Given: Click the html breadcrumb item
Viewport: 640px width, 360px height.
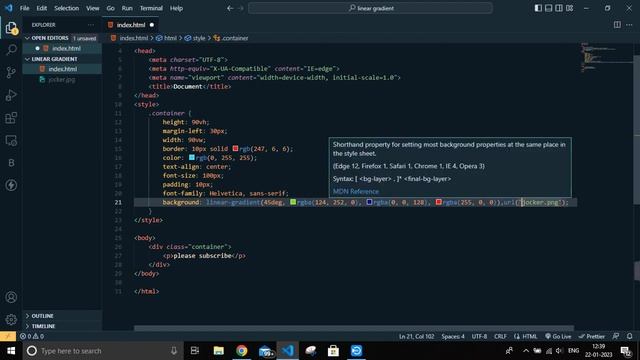Looking at the screenshot, I should (170, 38).
